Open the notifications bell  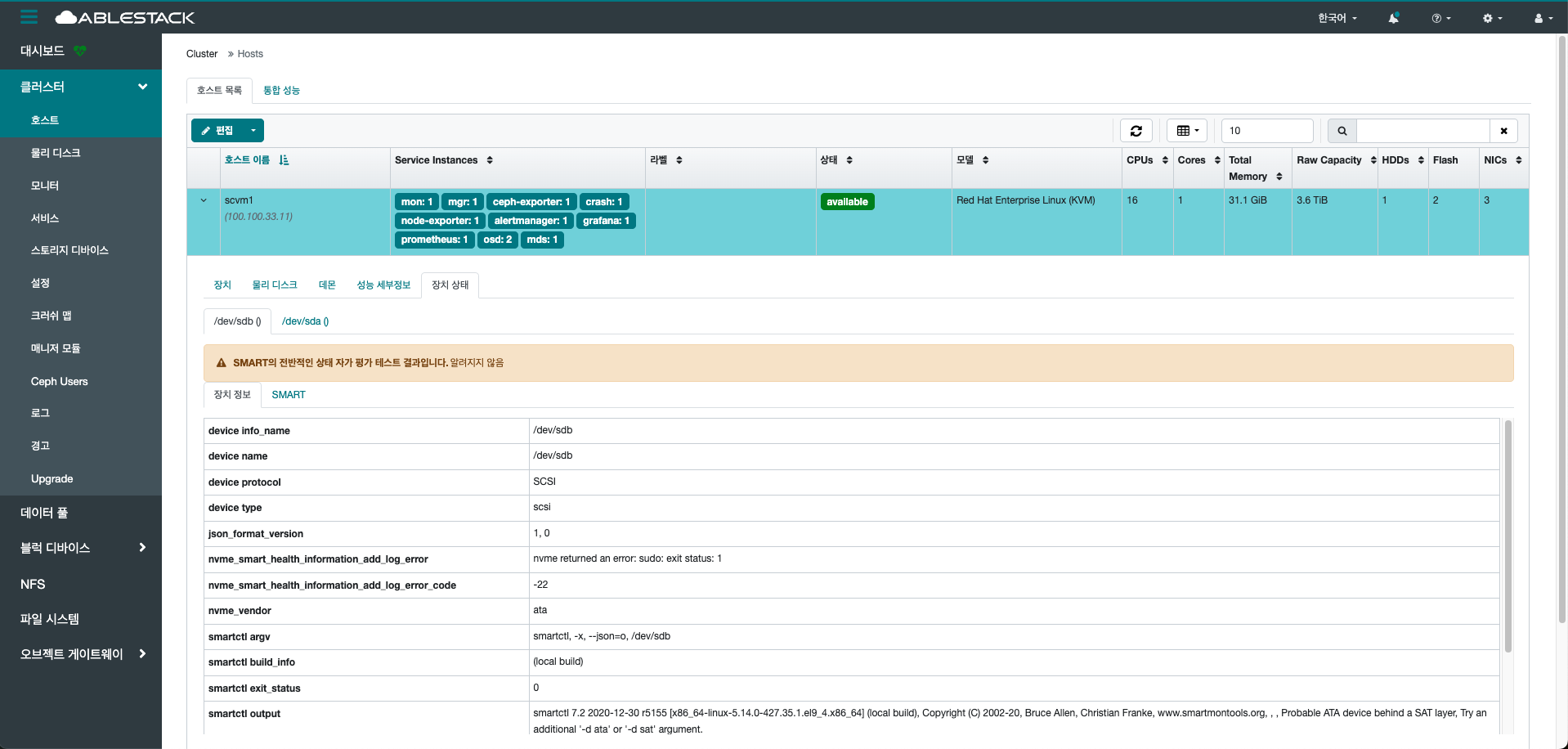tap(1393, 18)
